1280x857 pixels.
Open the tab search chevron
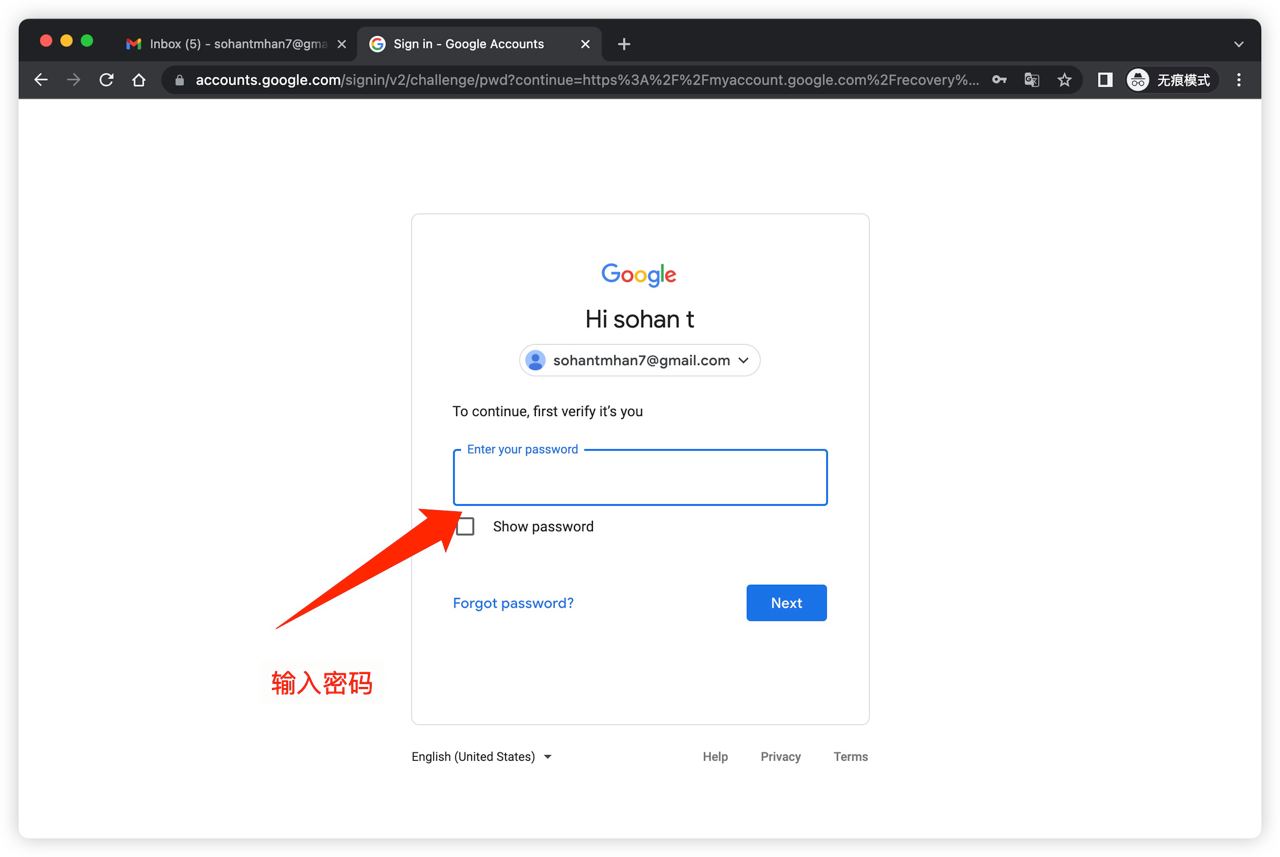pyautogui.click(x=1239, y=44)
